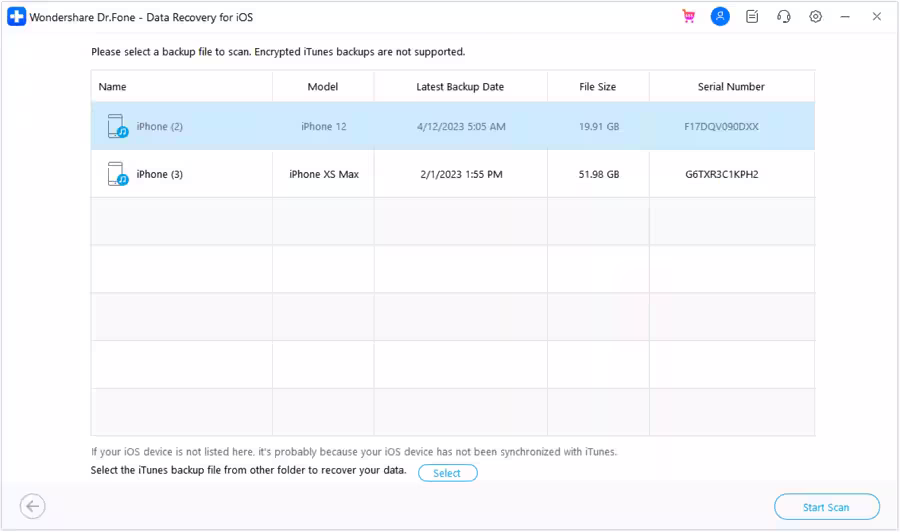Select the iPhone XS Max backup row
The height and width of the screenshot is (532, 900).
pos(324,175)
